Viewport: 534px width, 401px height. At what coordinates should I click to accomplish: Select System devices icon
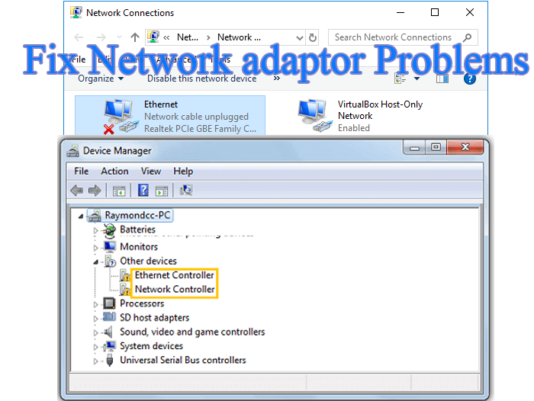[110, 346]
